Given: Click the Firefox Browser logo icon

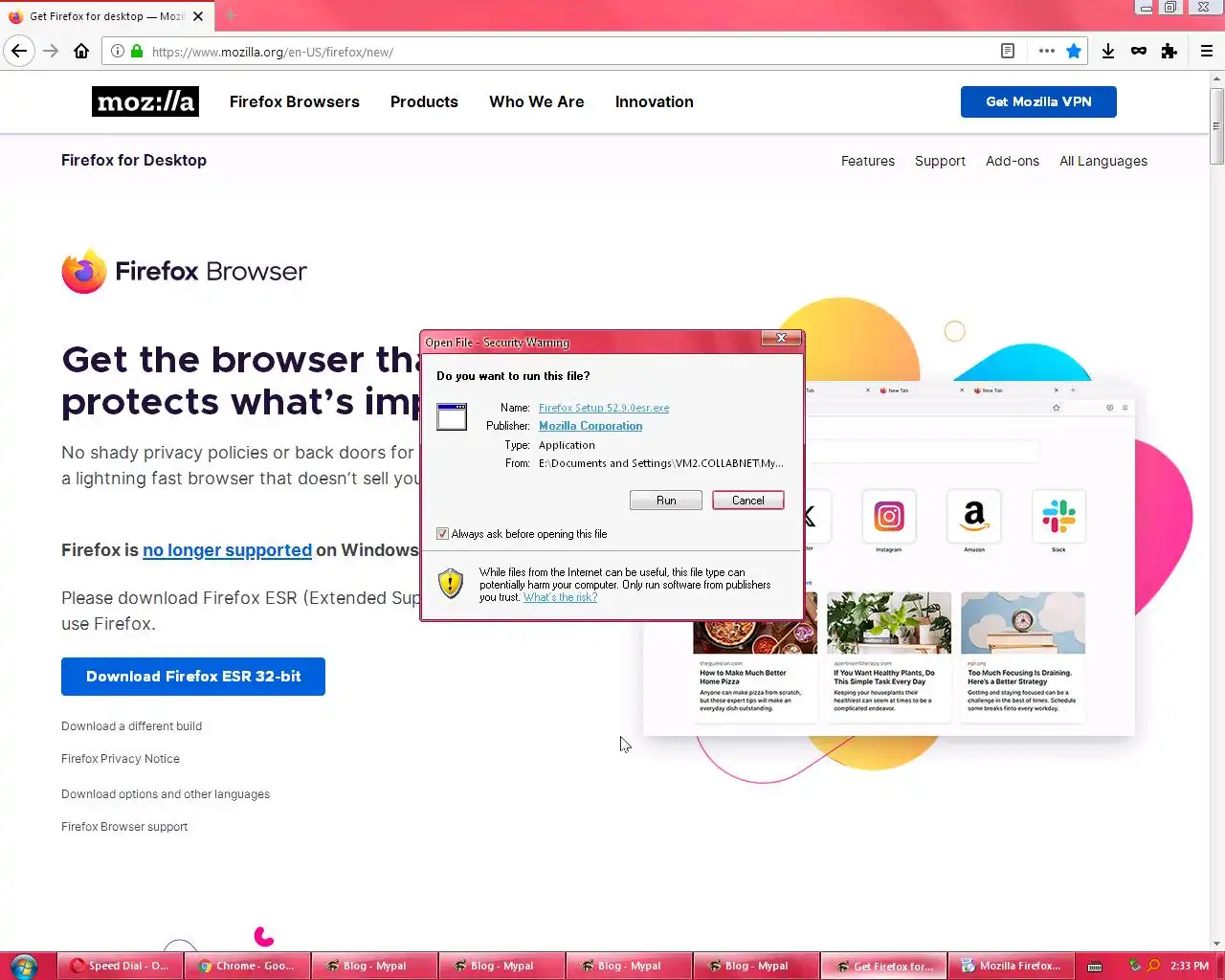Looking at the screenshot, I should 84,271.
